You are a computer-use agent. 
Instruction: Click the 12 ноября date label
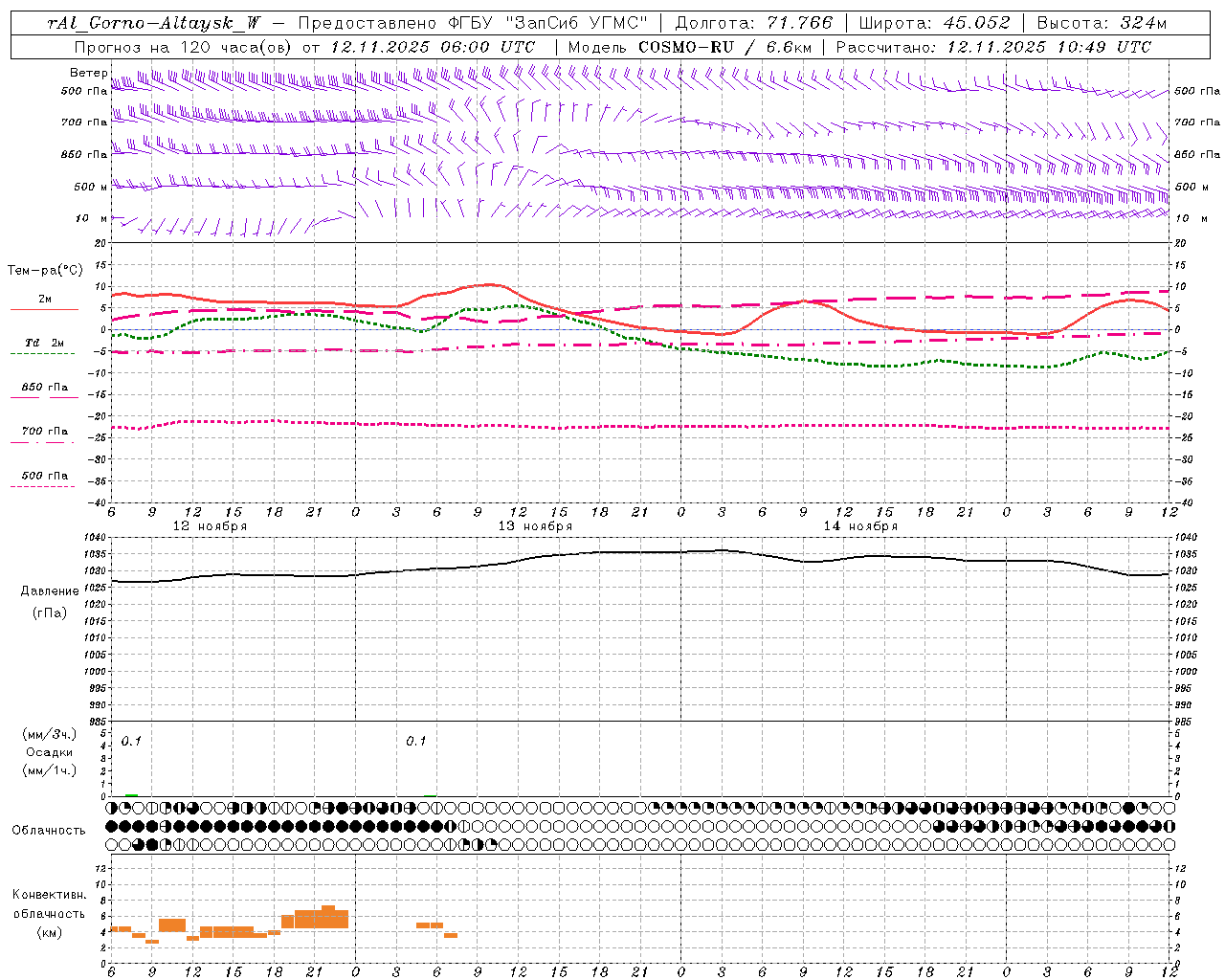tap(210, 526)
